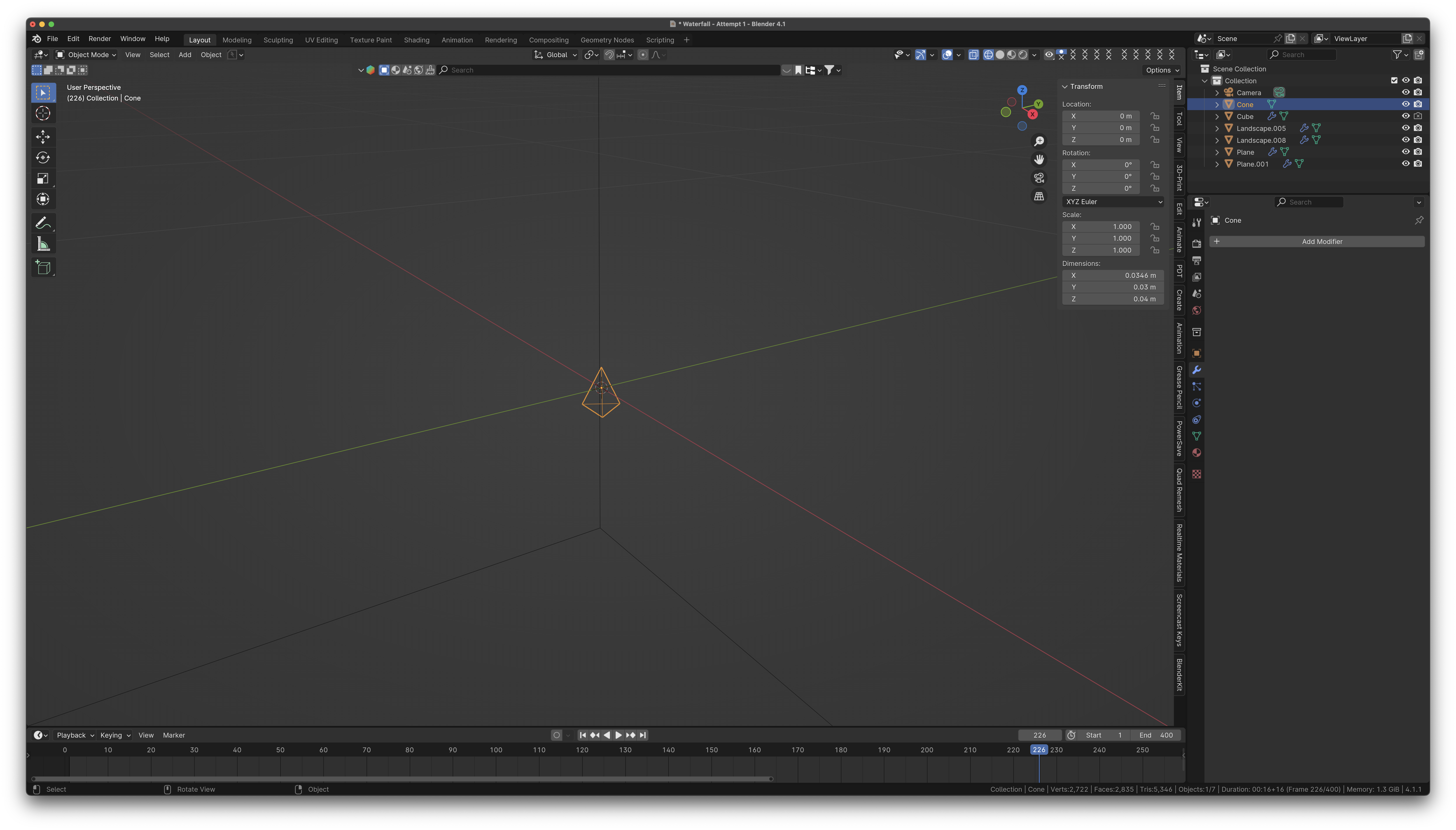Choose the combined Transform tool
Image resolution: width=1456 pixels, height=830 pixels.
pyautogui.click(x=43, y=199)
